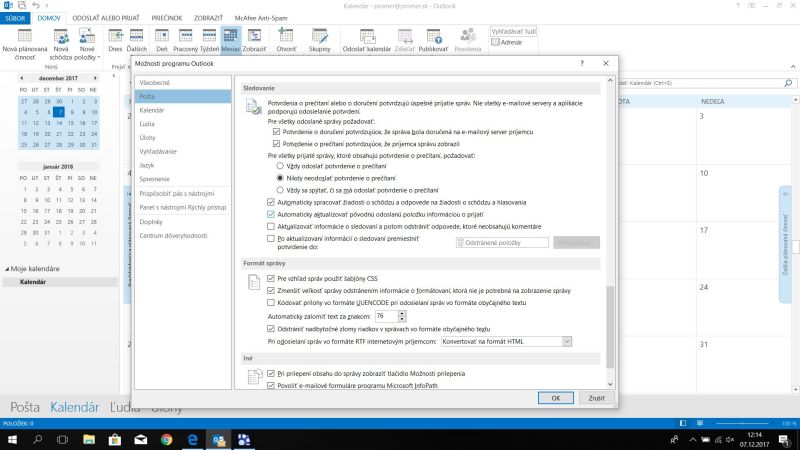Click Vyhľadávať ľudí search field
This screenshot has height=450, width=800.
(x=513, y=31)
